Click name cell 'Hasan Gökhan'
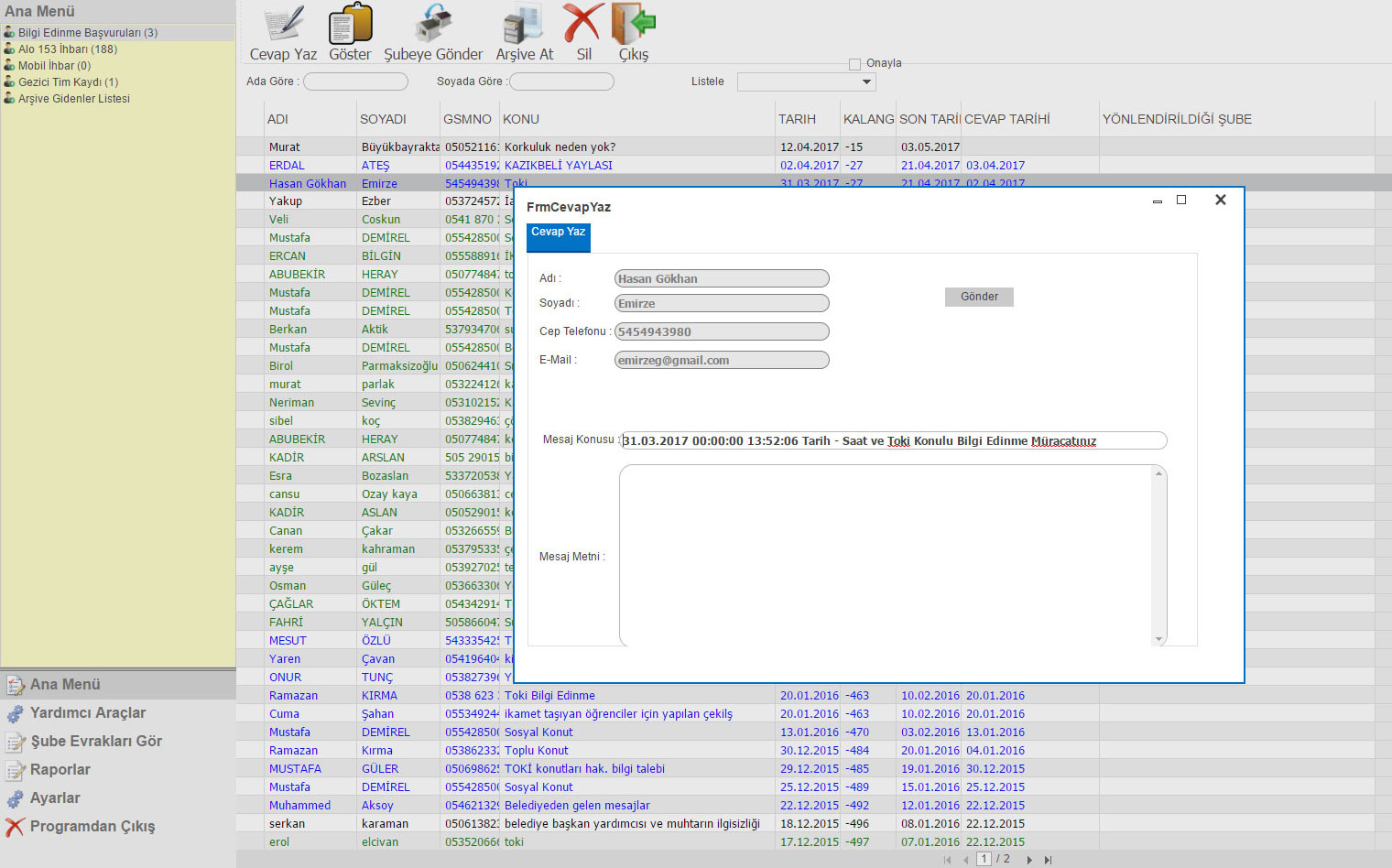The width and height of the screenshot is (1392, 868). pos(308,183)
